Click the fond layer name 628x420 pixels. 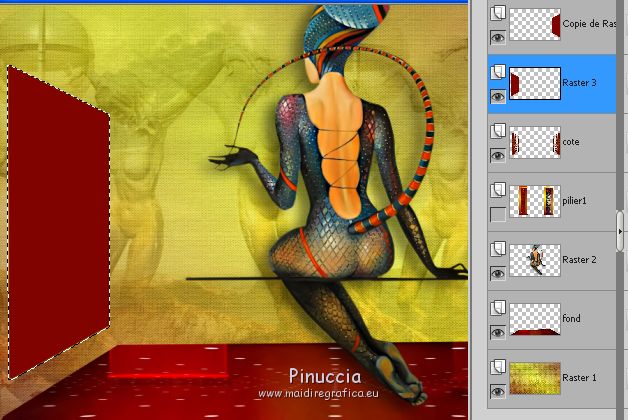(x=572, y=318)
